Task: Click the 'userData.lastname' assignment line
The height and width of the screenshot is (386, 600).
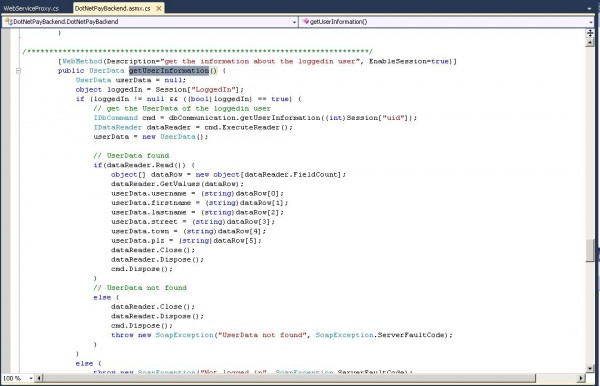Action: [x=197, y=212]
